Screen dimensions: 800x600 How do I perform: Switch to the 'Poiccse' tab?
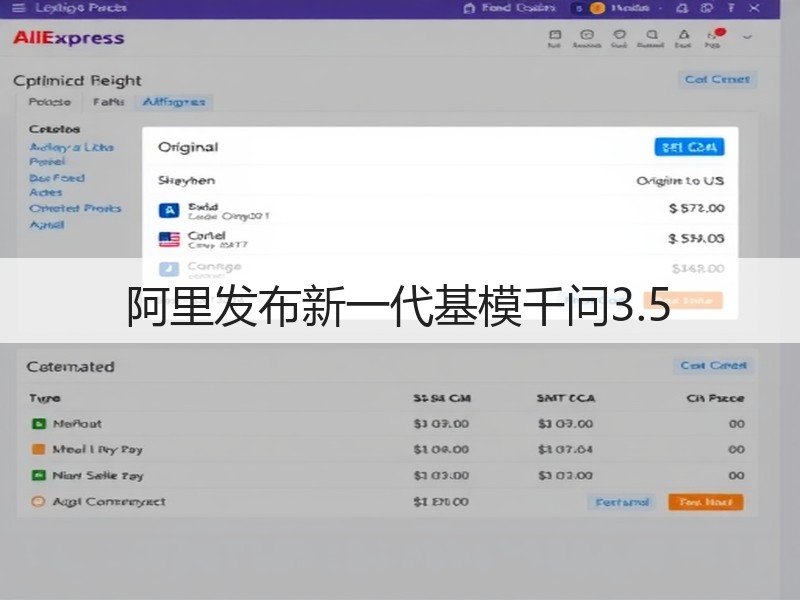[49, 102]
